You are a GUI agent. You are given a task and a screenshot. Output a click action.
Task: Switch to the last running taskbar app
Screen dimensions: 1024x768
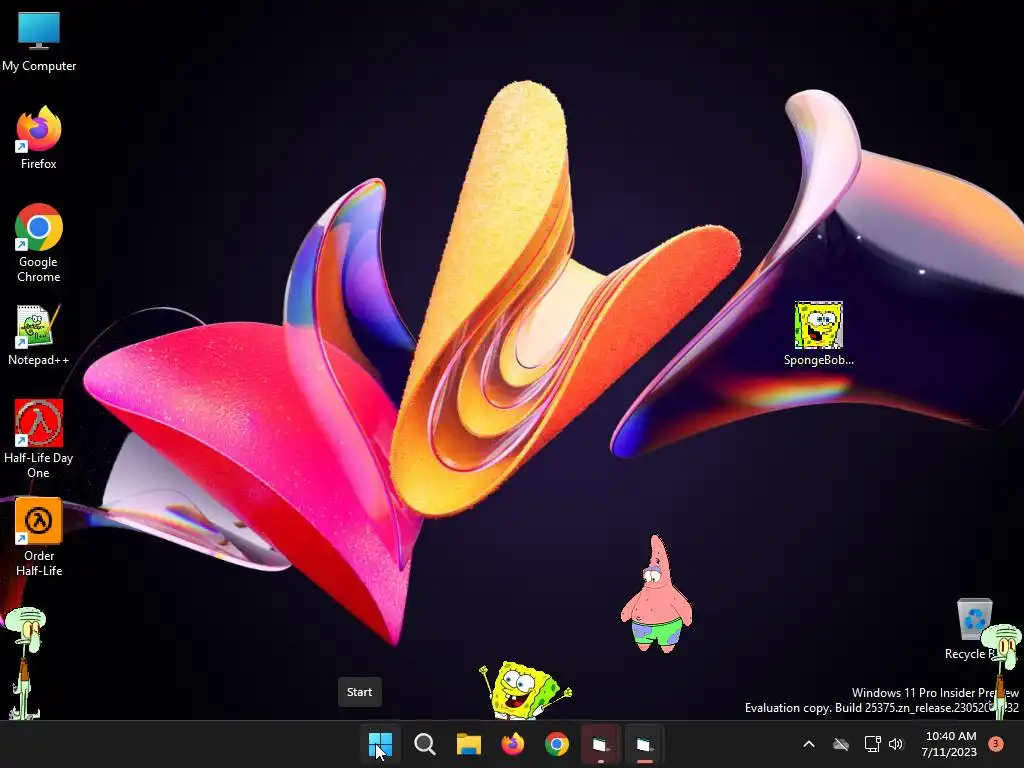pos(644,744)
